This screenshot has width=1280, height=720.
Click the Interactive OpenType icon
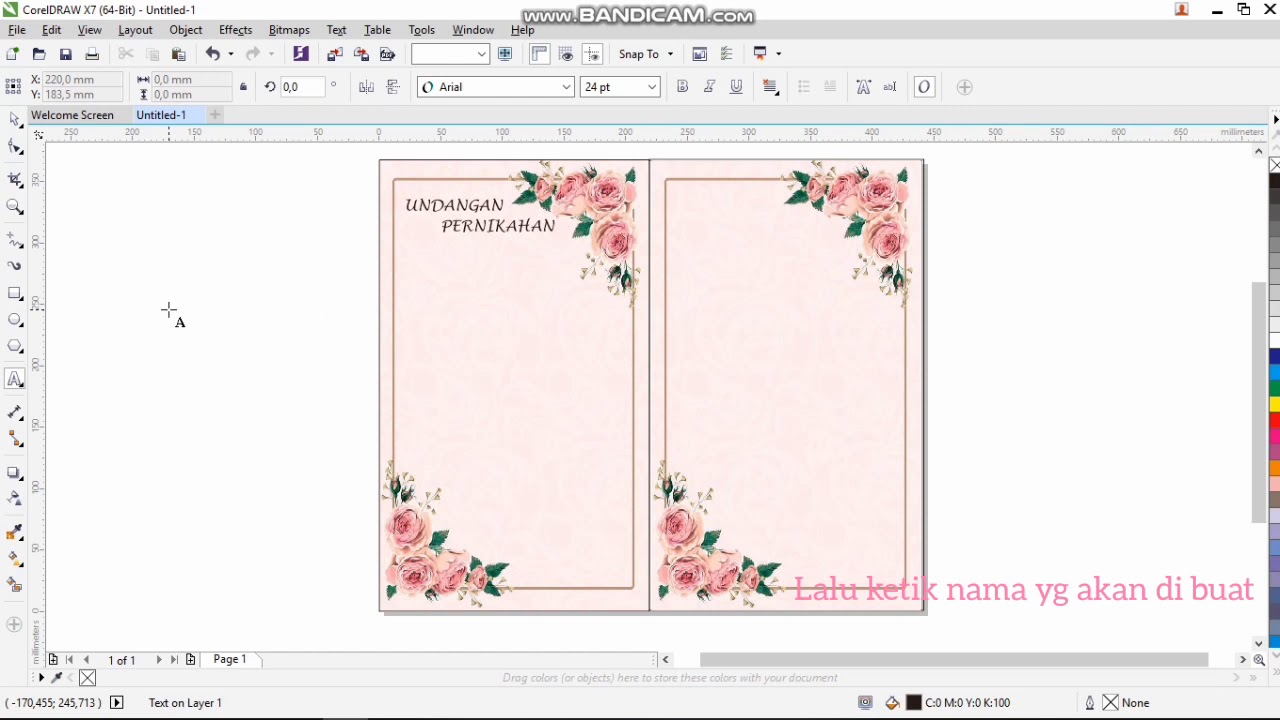924,87
